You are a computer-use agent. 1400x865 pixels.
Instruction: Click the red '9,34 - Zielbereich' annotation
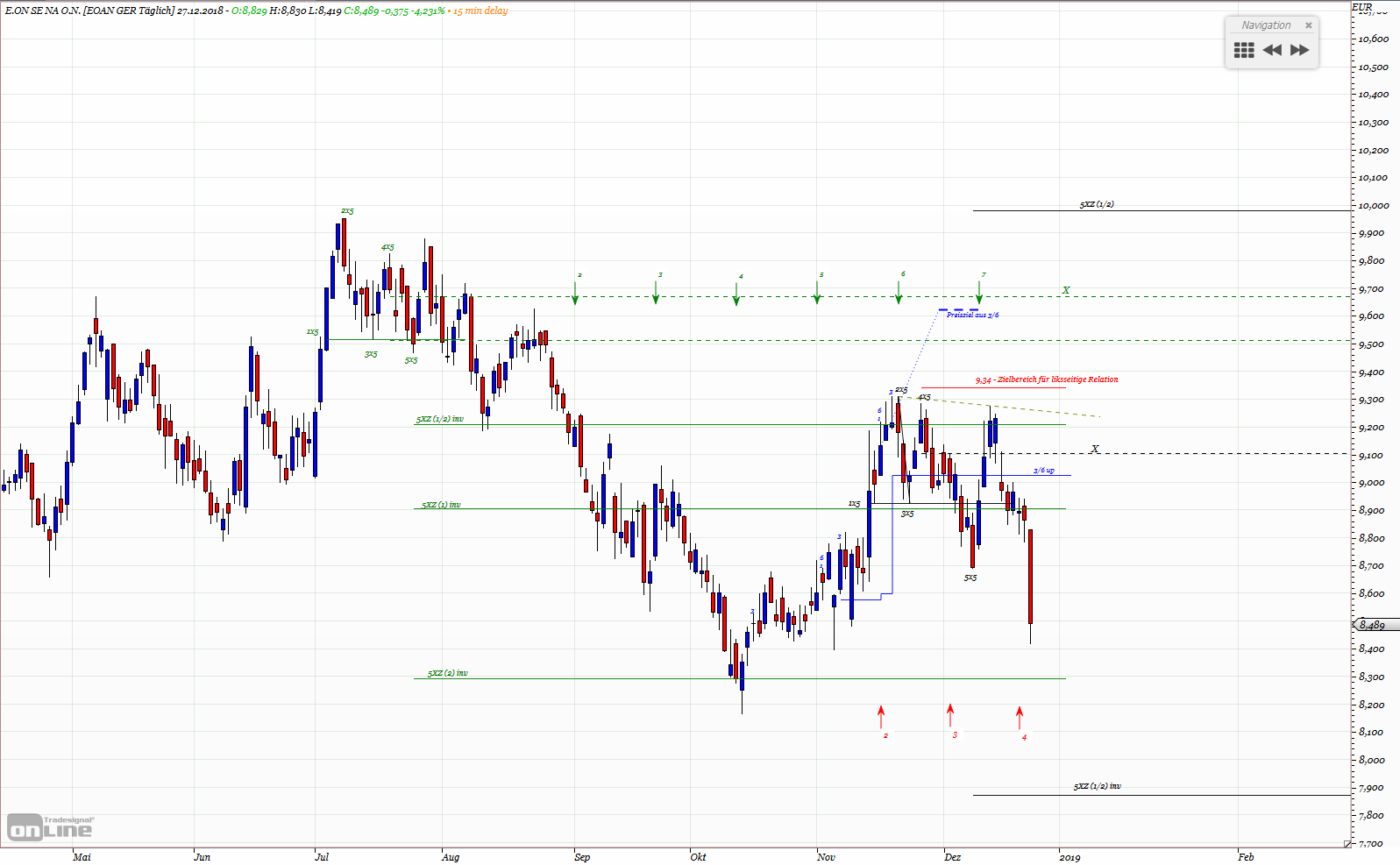pos(1047,379)
